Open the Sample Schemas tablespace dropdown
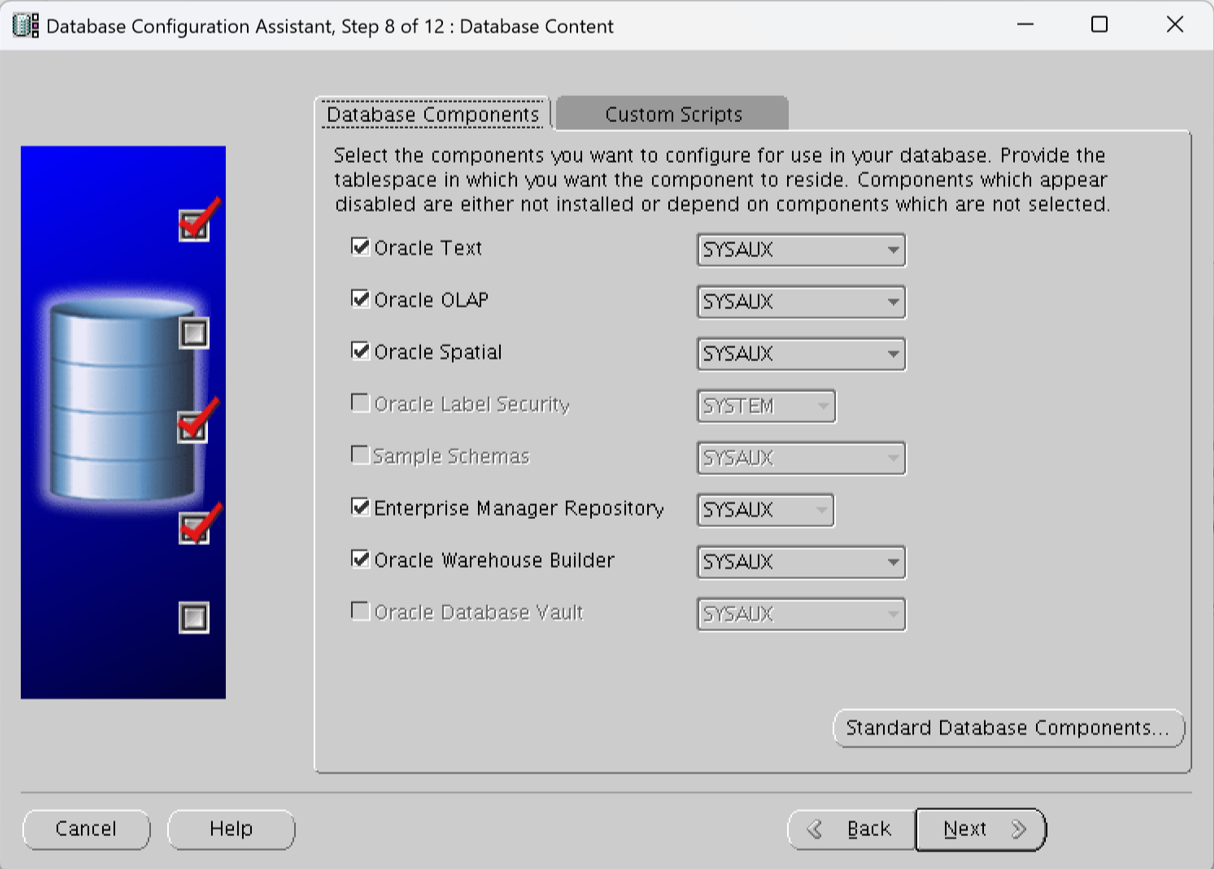The width and height of the screenshot is (1214, 869). 800,458
